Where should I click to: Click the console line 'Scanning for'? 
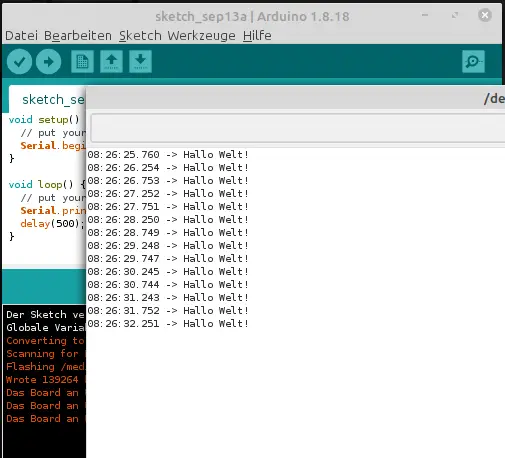pyautogui.click(x=43, y=354)
